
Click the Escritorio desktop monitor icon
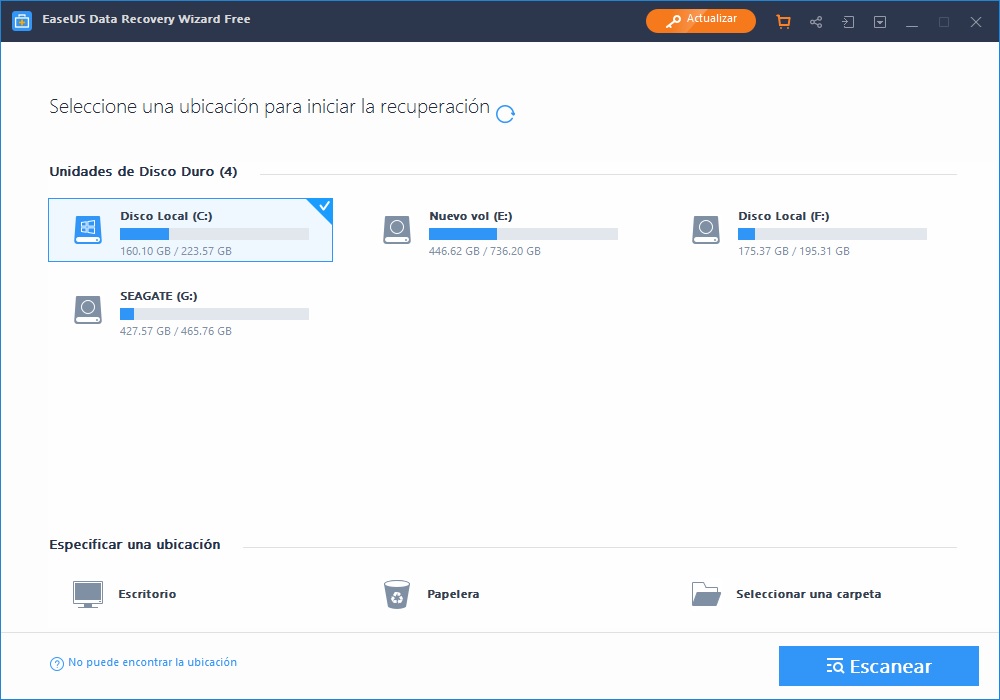click(x=88, y=594)
